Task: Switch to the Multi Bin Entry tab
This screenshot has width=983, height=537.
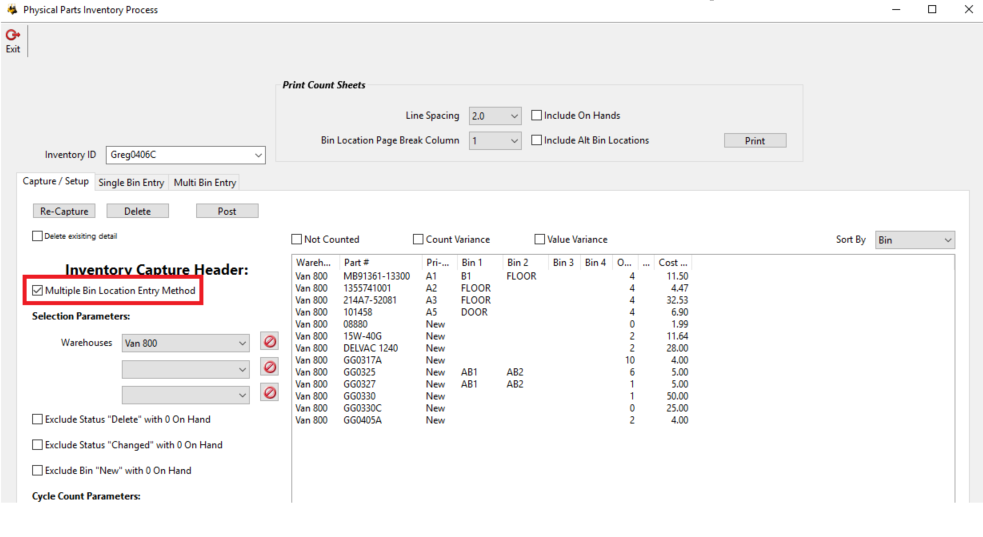Action: pos(205,182)
